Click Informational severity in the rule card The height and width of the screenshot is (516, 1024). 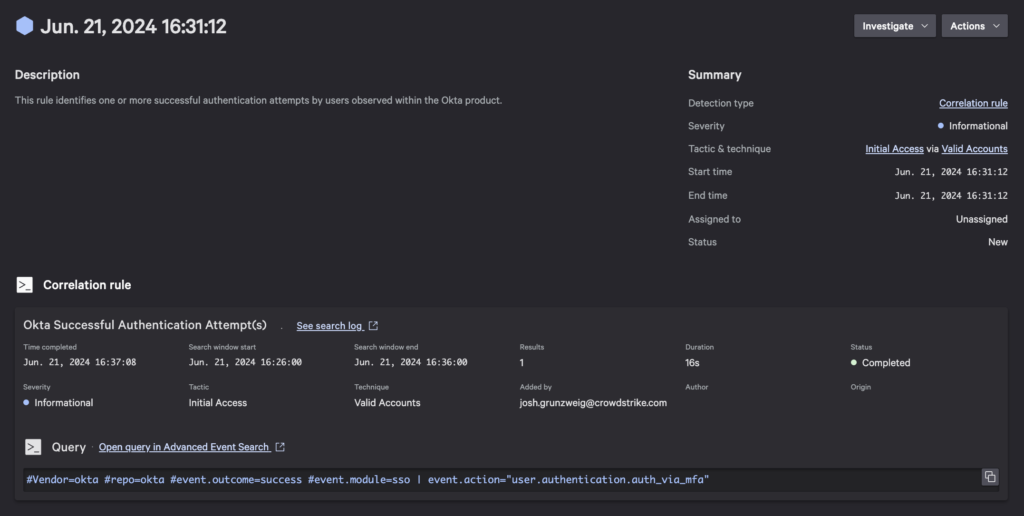63,402
